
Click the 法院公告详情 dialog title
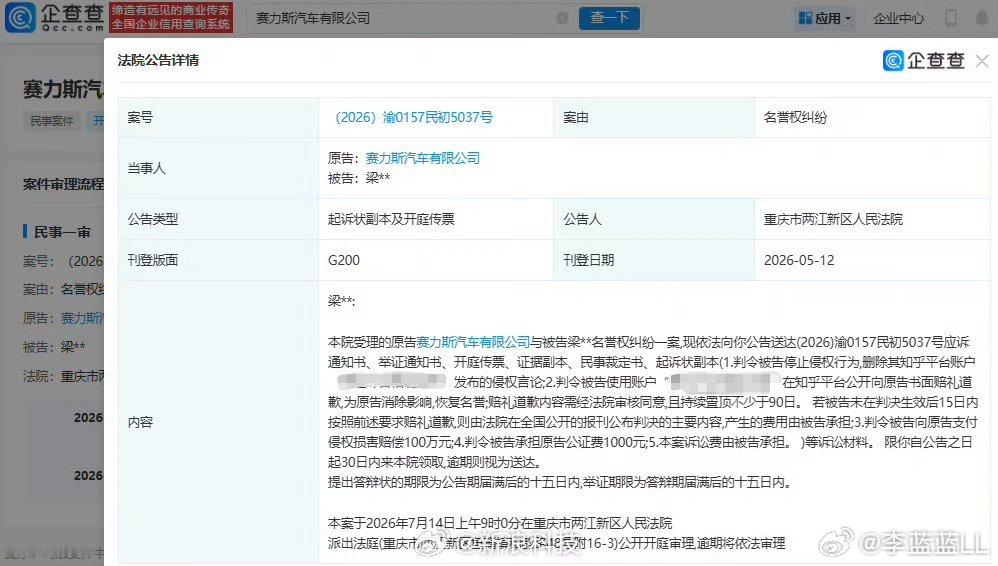click(158, 60)
